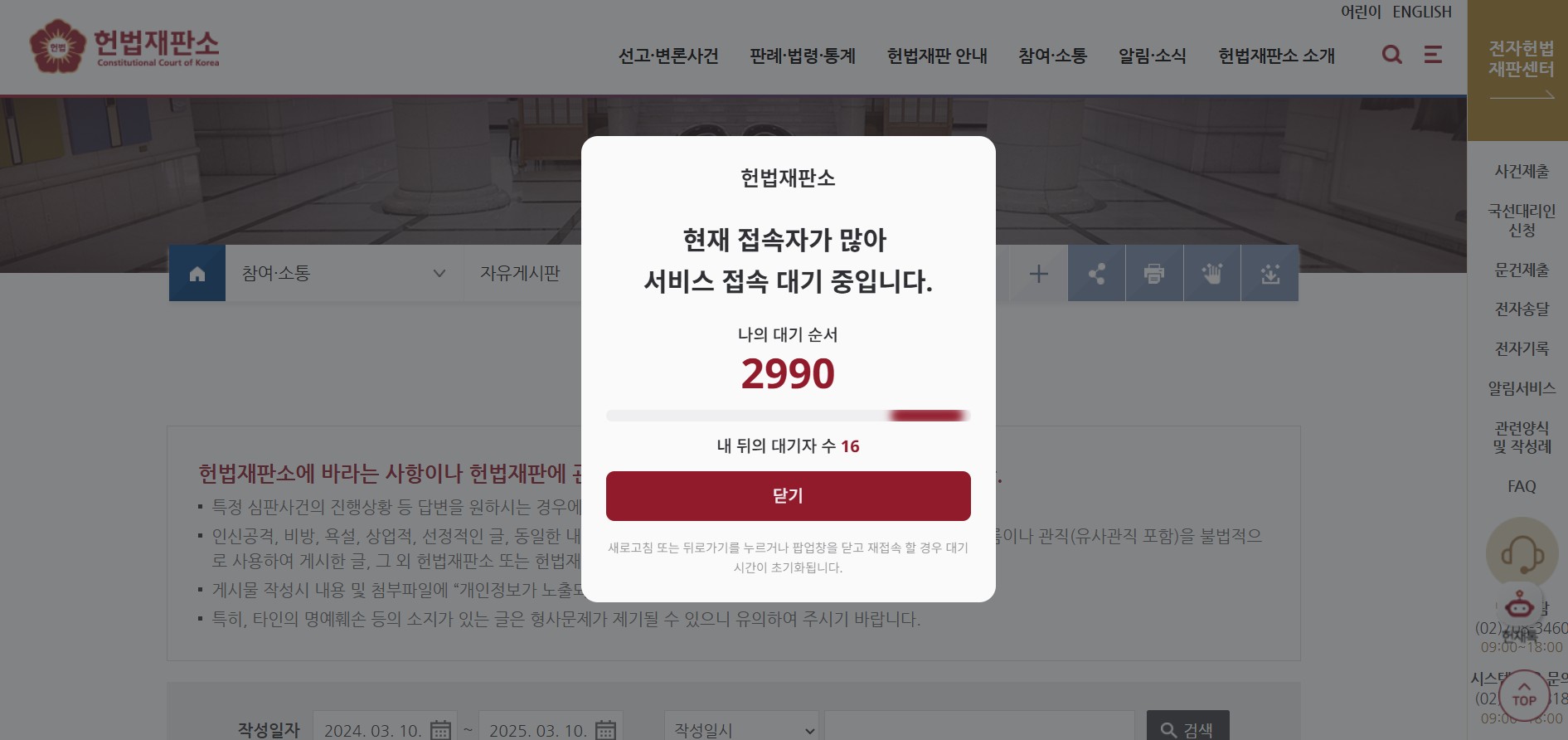Click the waiting queue progress bar
This screenshot has height=740, width=1568.
click(788, 416)
